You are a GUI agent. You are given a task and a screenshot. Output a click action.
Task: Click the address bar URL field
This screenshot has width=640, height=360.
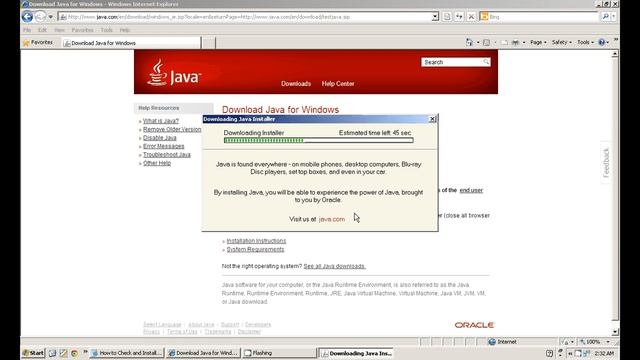(x=245, y=17)
